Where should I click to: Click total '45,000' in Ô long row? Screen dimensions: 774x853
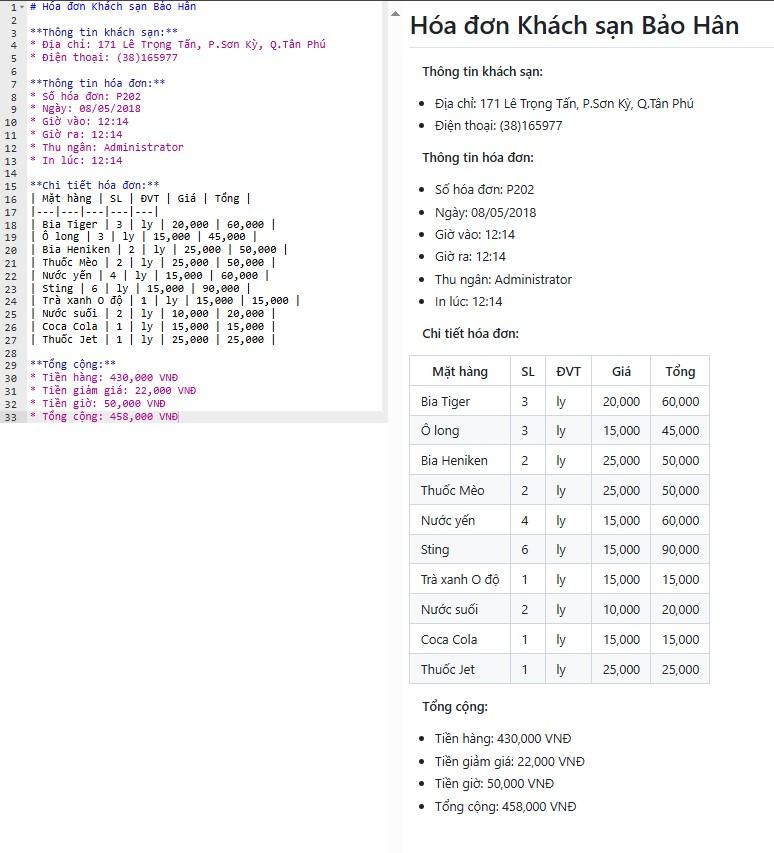pos(680,431)
